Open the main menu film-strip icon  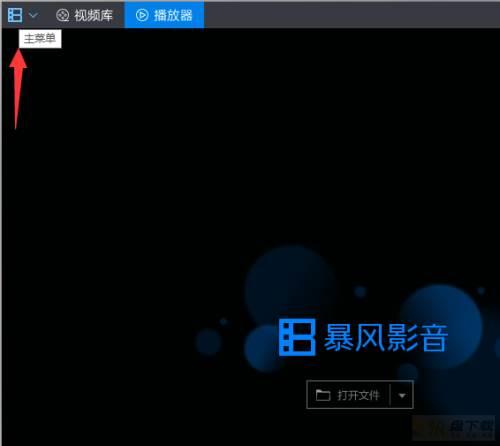(15, 15)
